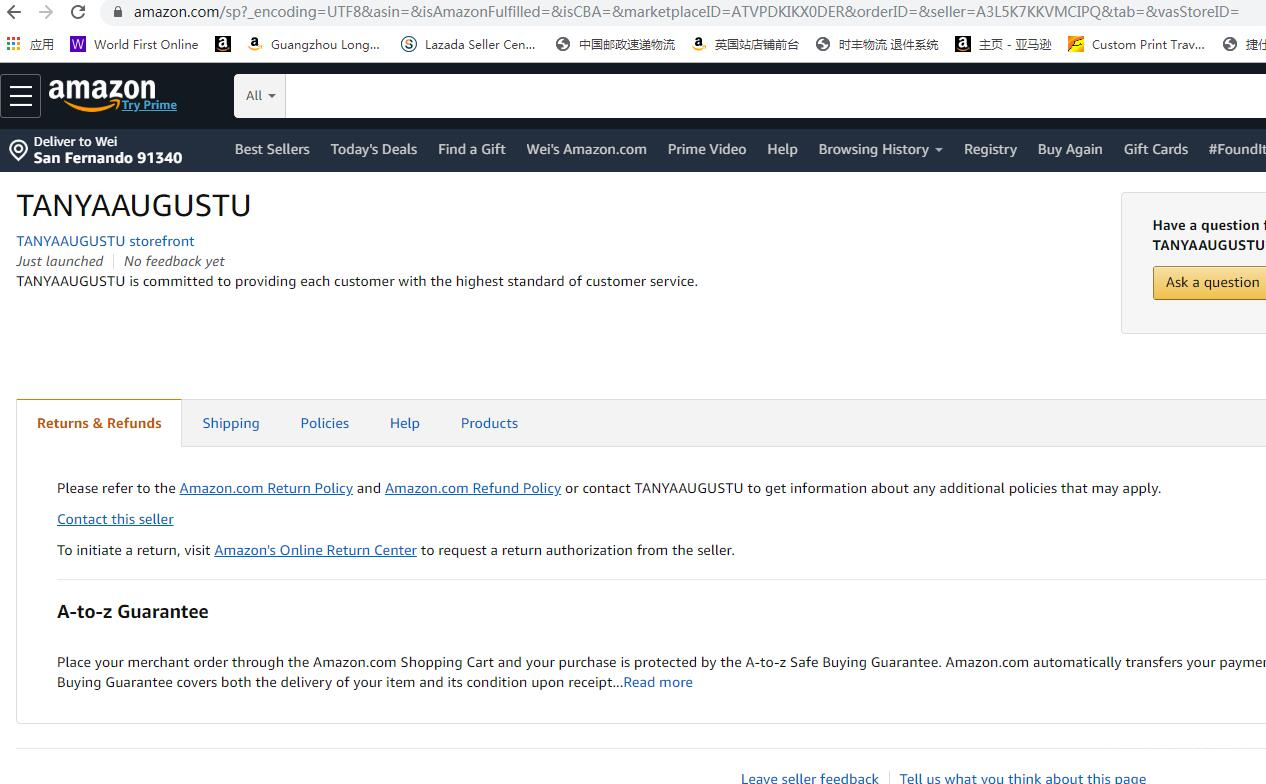Click the Amazon logo
1266x784 pixels.
102,94
